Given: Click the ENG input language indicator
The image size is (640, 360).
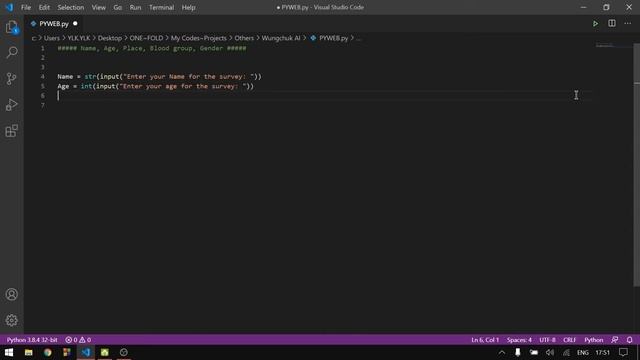Looking at the screenshot, I should tap(583, 353).
